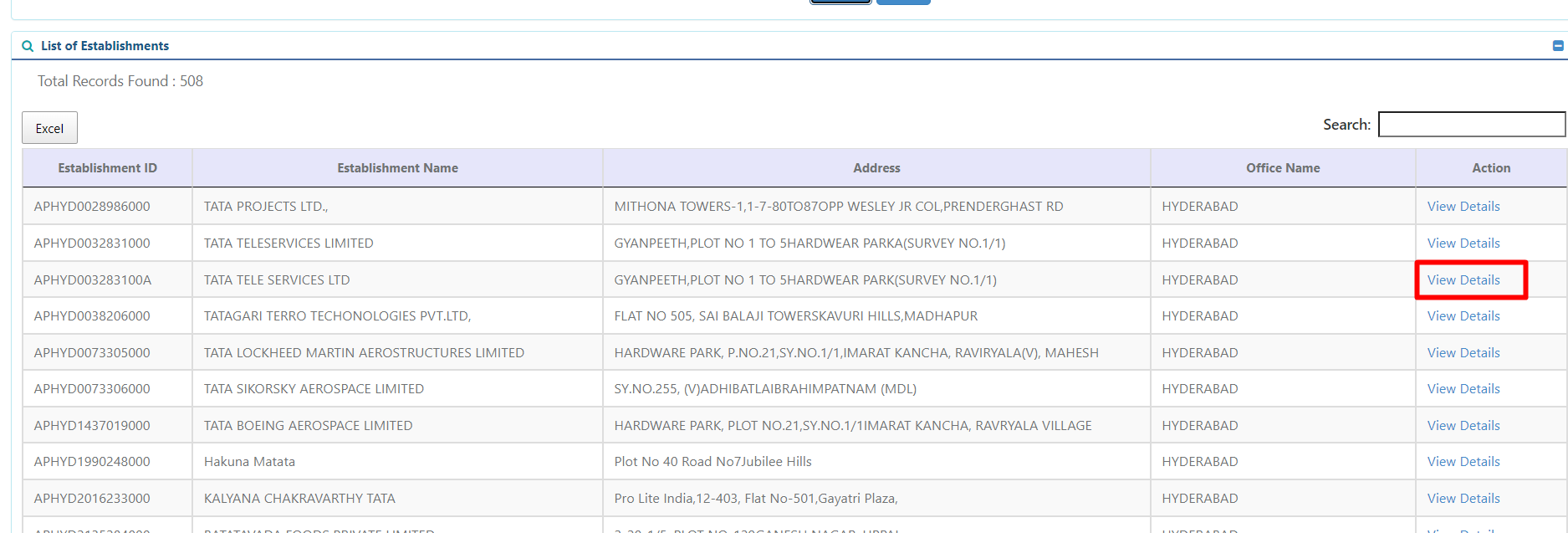The height and width of the screenshot is (533, 1568).
Task: Click the 5HARDWEAR PARKA(SURVEY NO.1/1) address
Action: [810, 243]
